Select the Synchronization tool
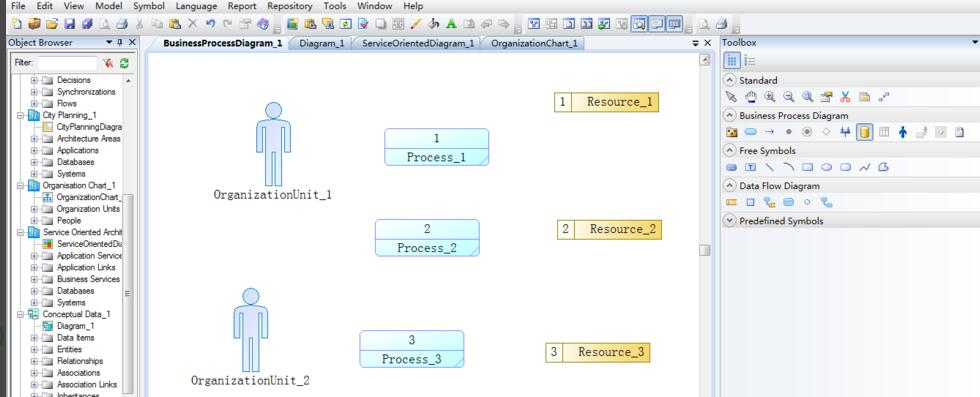Image resolution: width=980 pixels, height=397 pixels. (x=845, y=132)
